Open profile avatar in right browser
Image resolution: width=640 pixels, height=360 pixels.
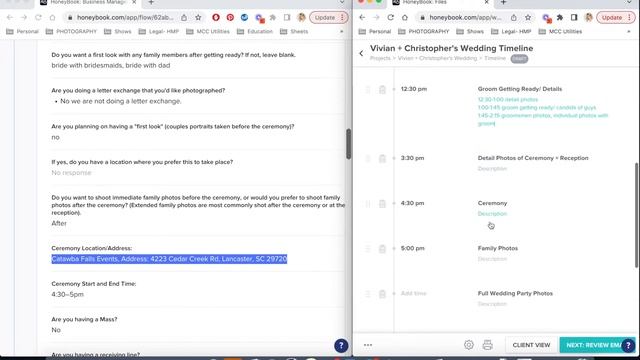pyautogui.click(x=589, y=18)
